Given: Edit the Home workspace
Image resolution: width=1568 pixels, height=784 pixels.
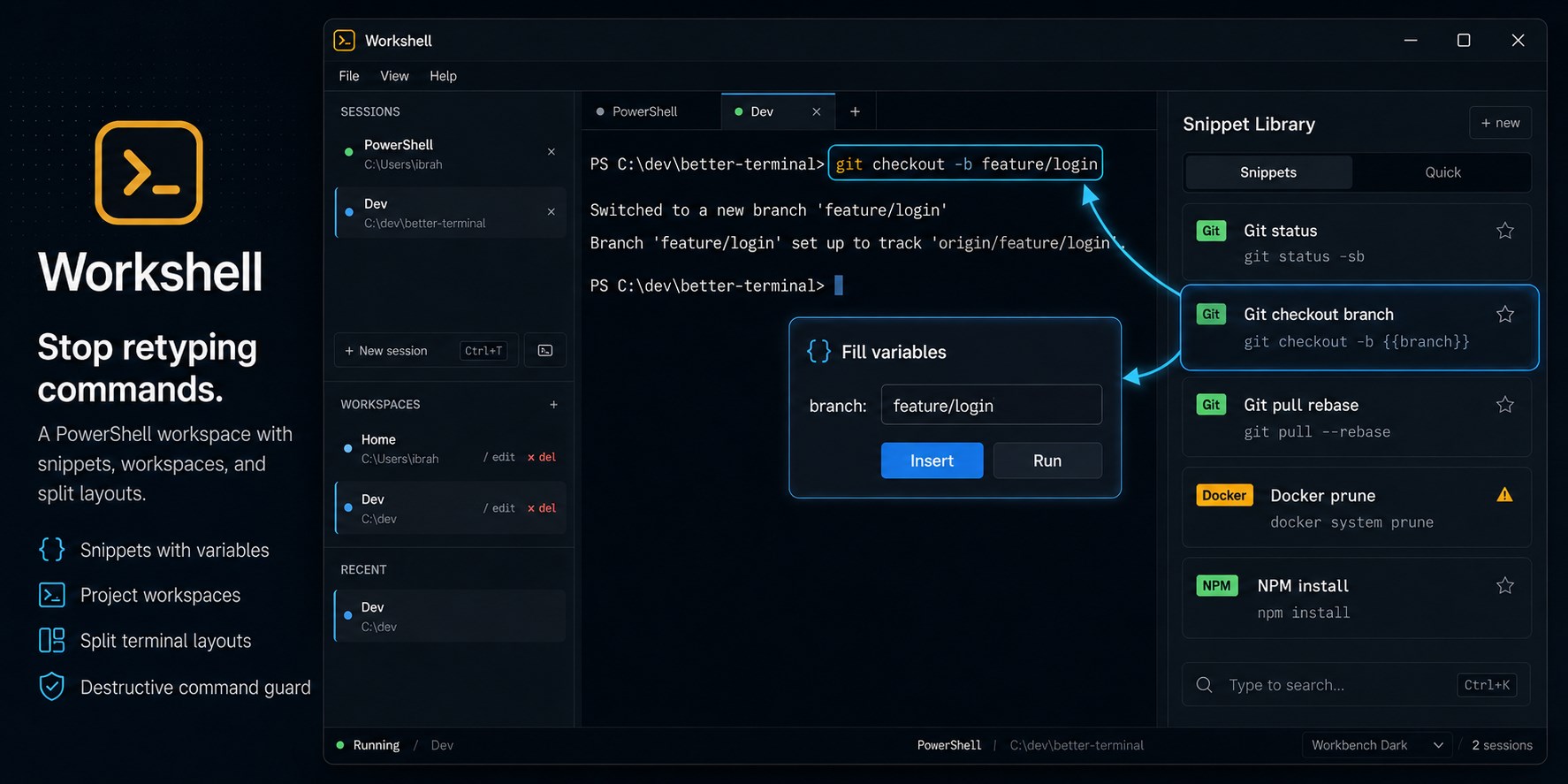Looking at the screenshot, I should [499, 457].
